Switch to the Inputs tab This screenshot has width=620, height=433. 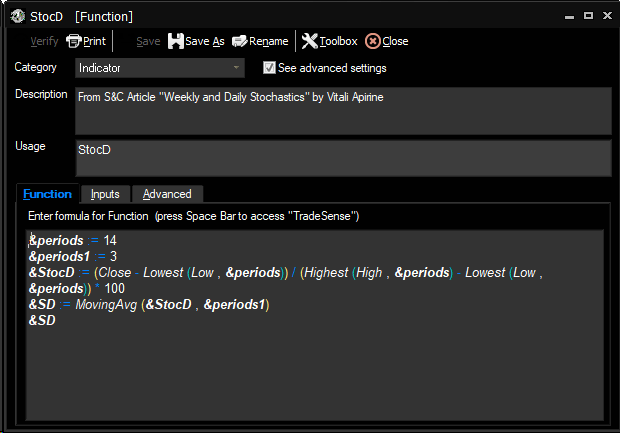(x=105, y=194)
